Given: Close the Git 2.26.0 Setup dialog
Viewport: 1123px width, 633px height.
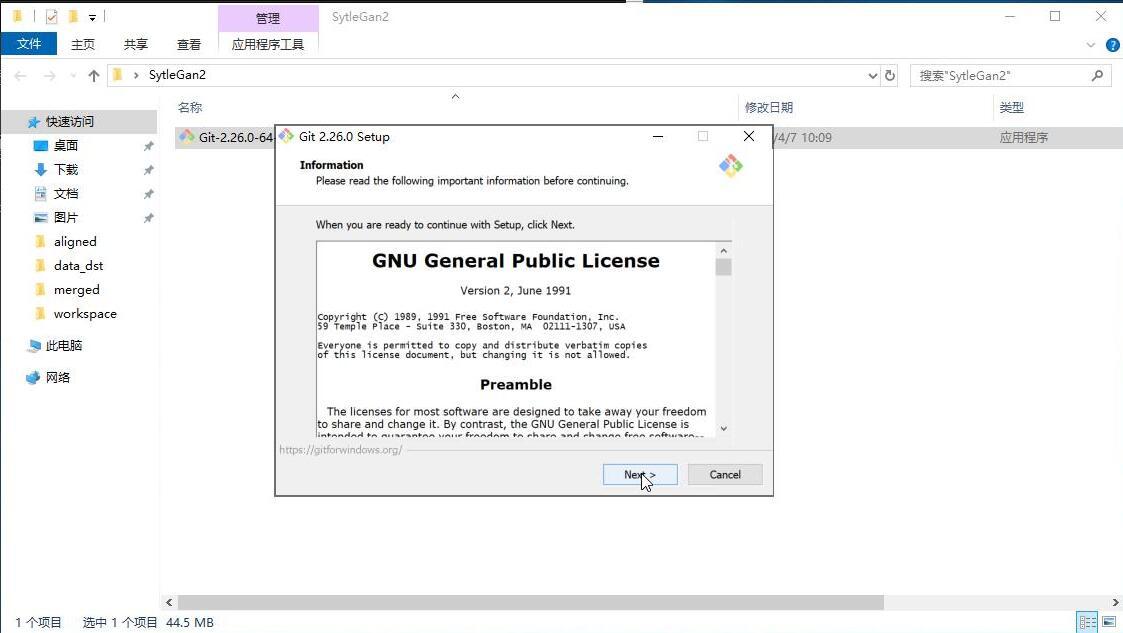Looking at the screenshot, I should click(x=748, y=136).
